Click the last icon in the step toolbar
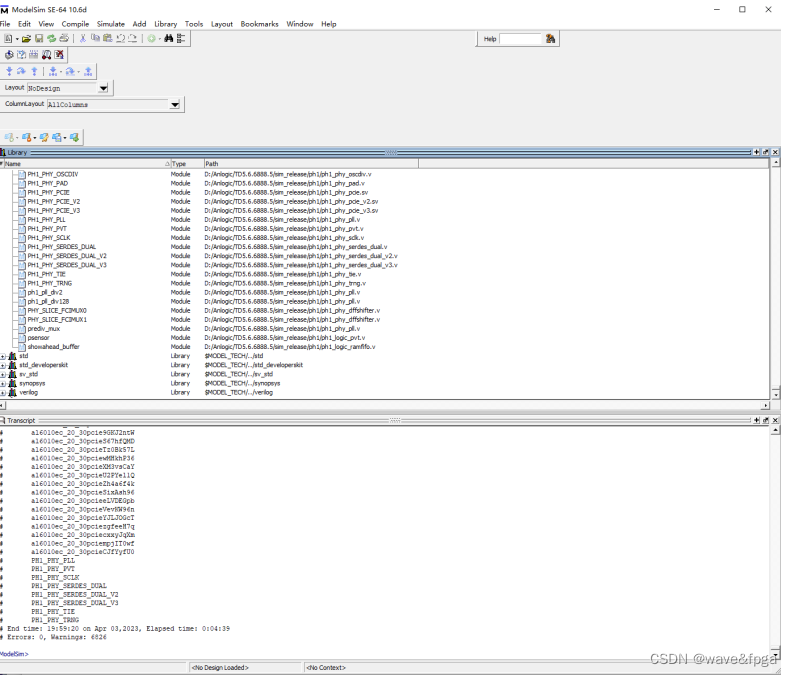 tap(88, 71)
